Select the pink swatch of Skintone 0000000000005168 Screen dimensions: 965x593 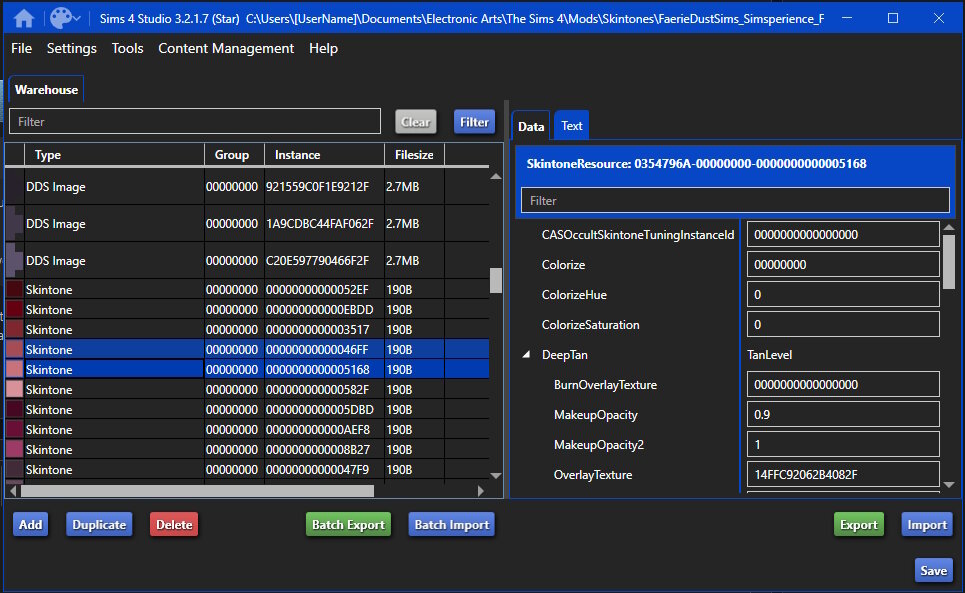click(x=14, y=369)
